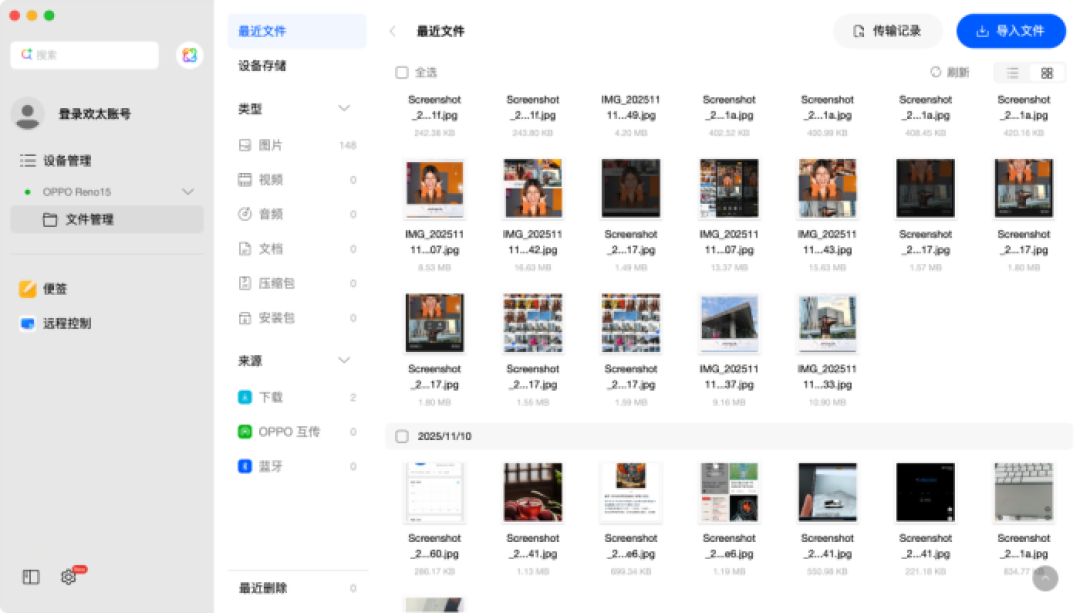Viewport: 1080px width, 613px height.
Task: Switch to grid view icon
Action: click(1047, 73)
